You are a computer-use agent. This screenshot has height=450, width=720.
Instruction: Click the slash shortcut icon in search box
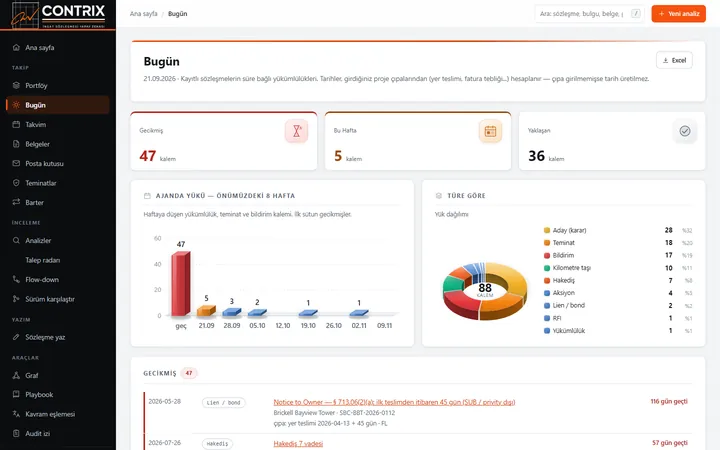tap(636, 14)
